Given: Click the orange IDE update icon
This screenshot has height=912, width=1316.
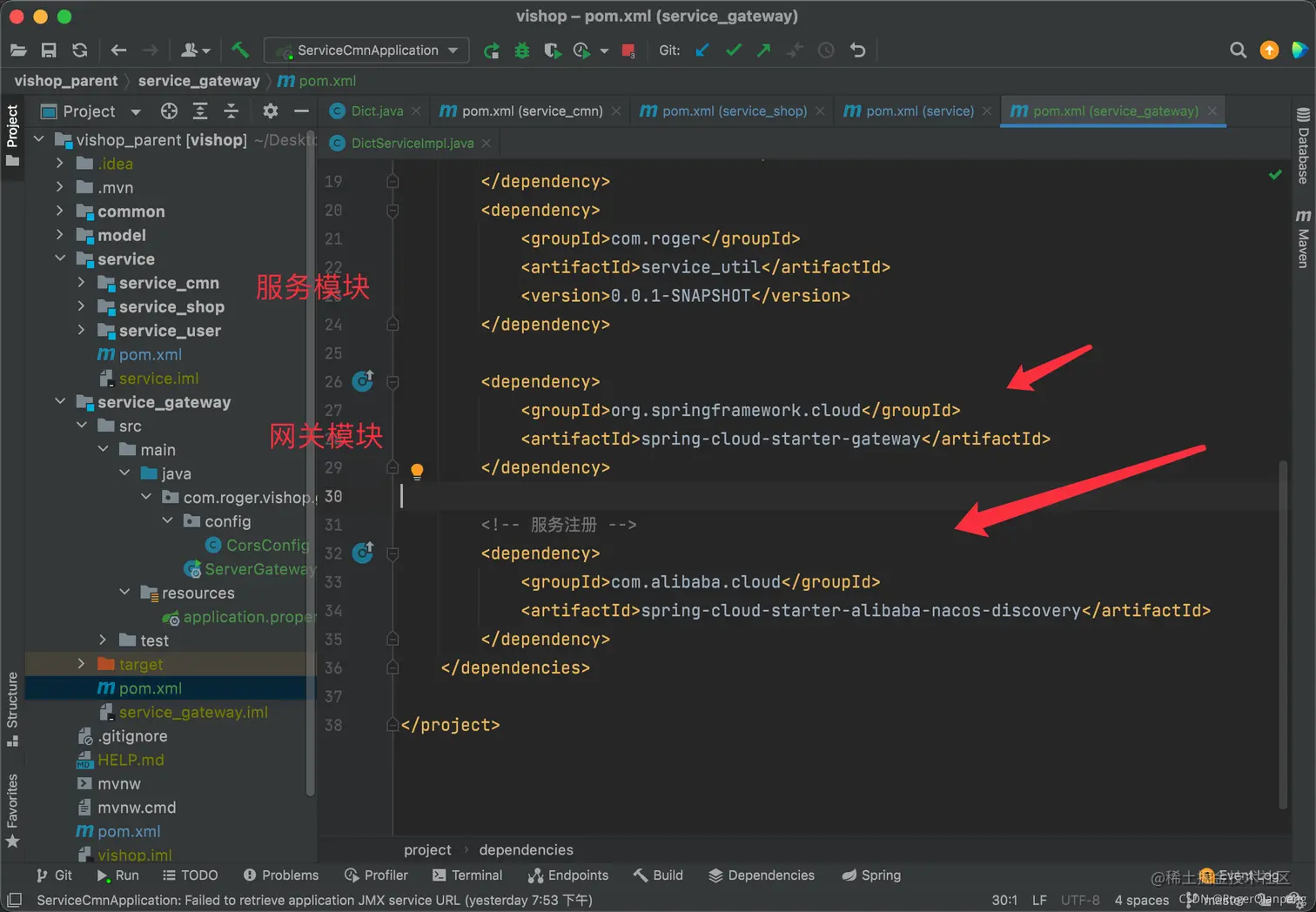Looking at the screenshot, I should (1270, 50).
